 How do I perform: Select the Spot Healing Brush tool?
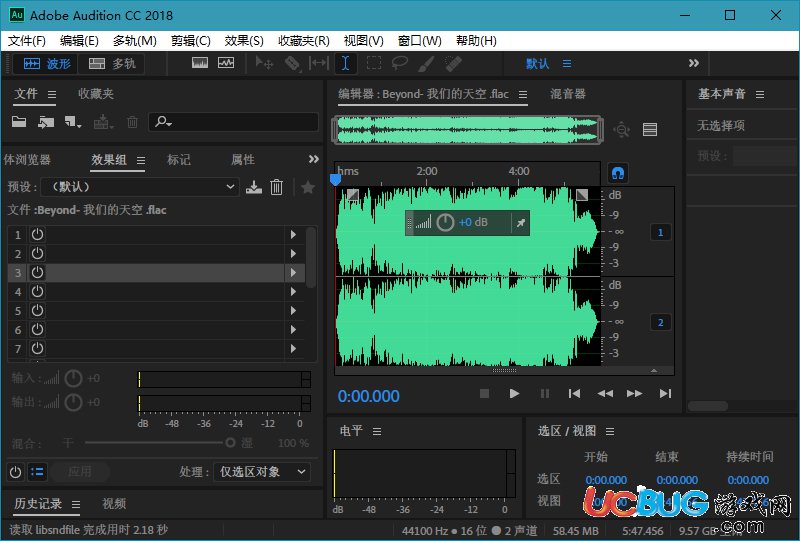pos(453,63)
